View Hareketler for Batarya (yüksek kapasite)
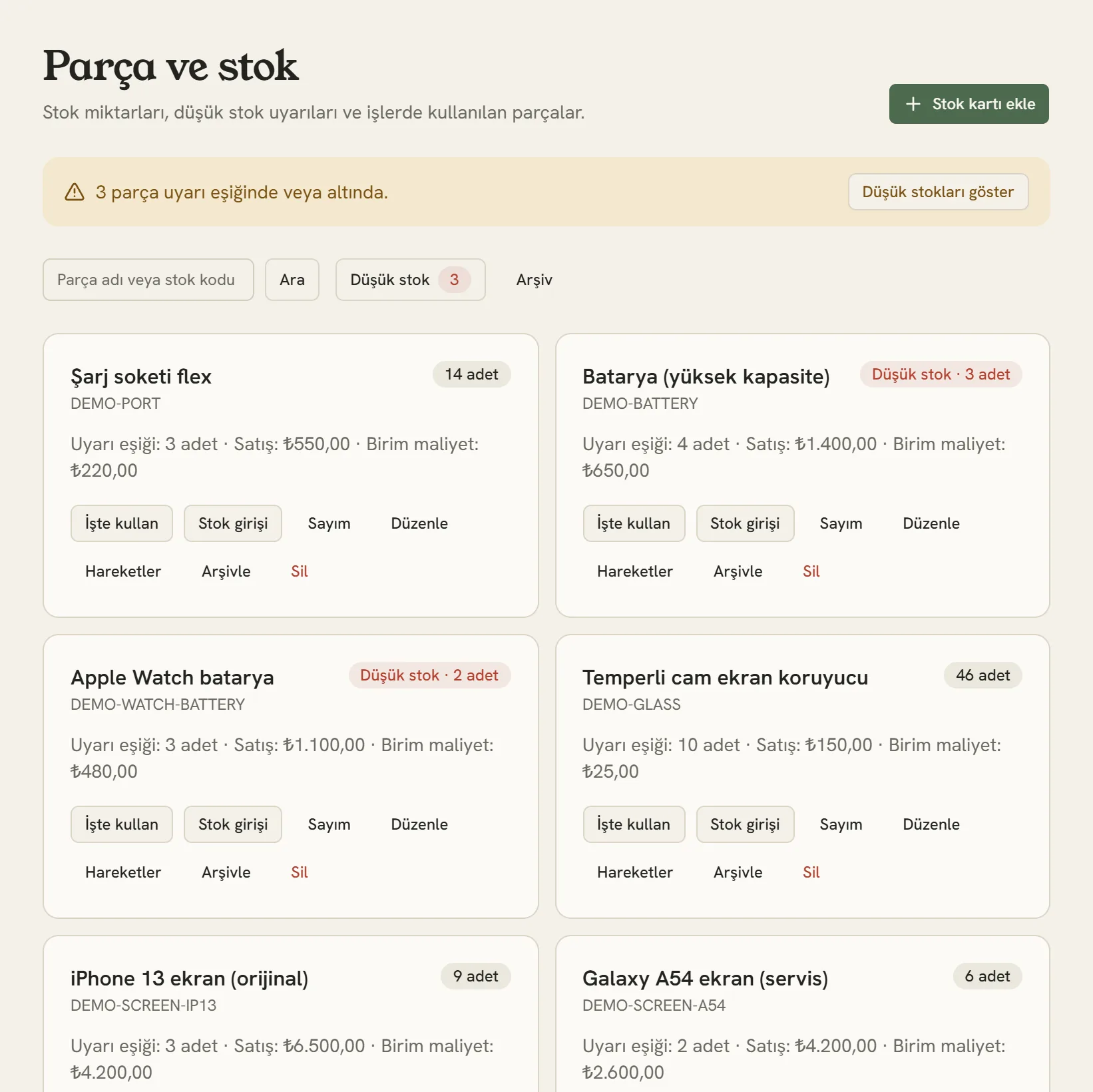This screenshot has height=1092, width=1093. [635, 571]
